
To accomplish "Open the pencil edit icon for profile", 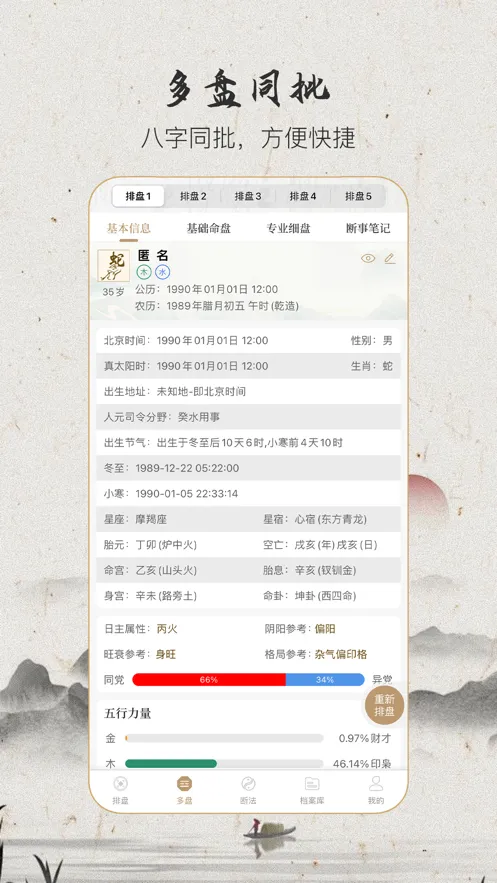I will (390, 258).
